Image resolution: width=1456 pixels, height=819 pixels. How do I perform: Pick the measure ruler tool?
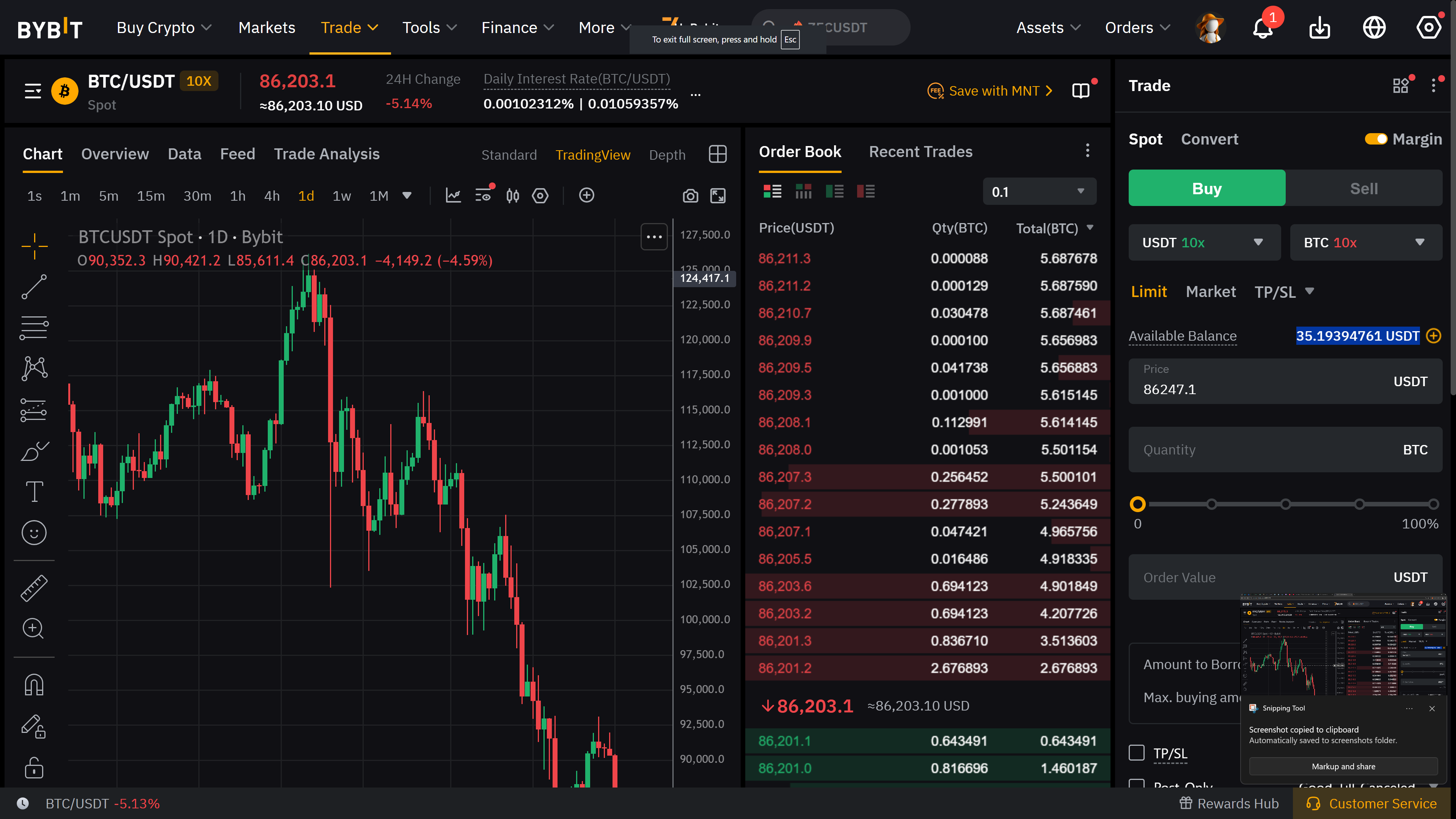click(x=34, y=588)
